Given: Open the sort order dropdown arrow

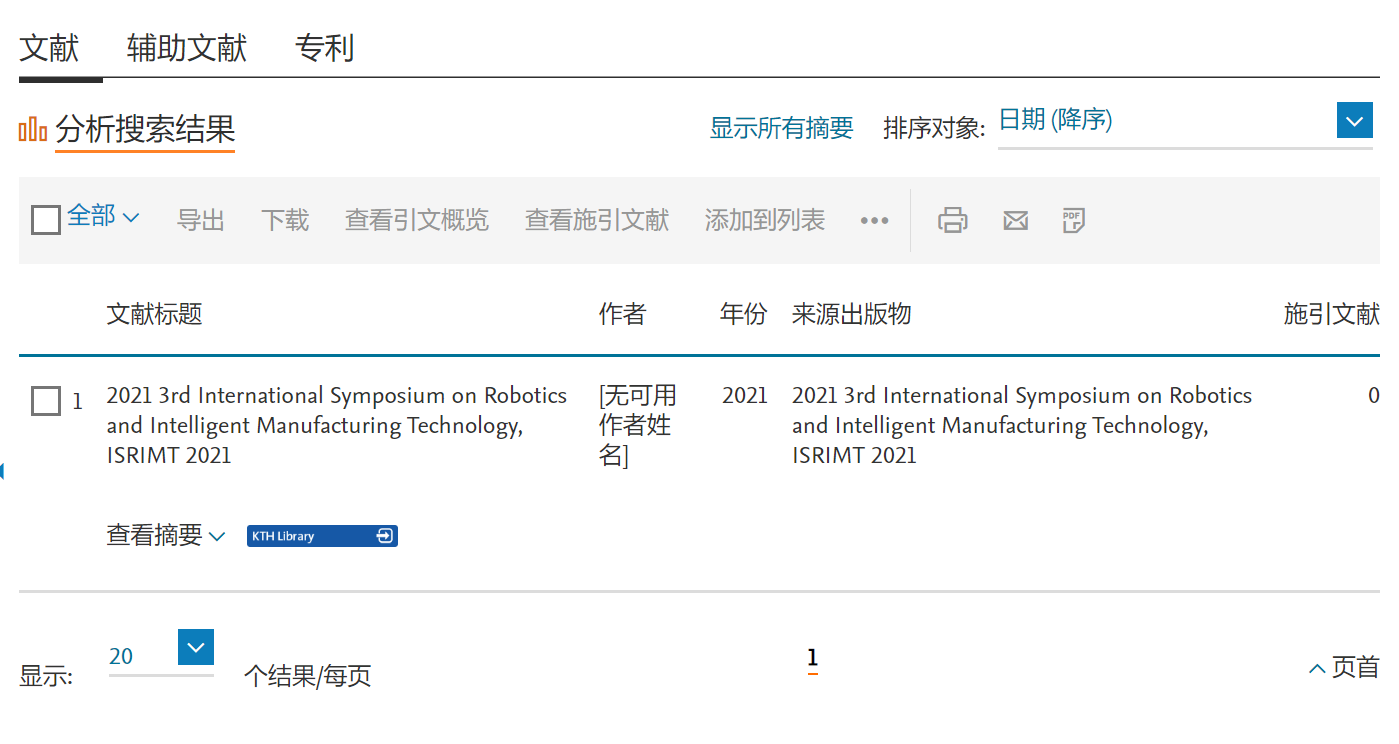Looking at the screenshot, I should click(1354, 121).
